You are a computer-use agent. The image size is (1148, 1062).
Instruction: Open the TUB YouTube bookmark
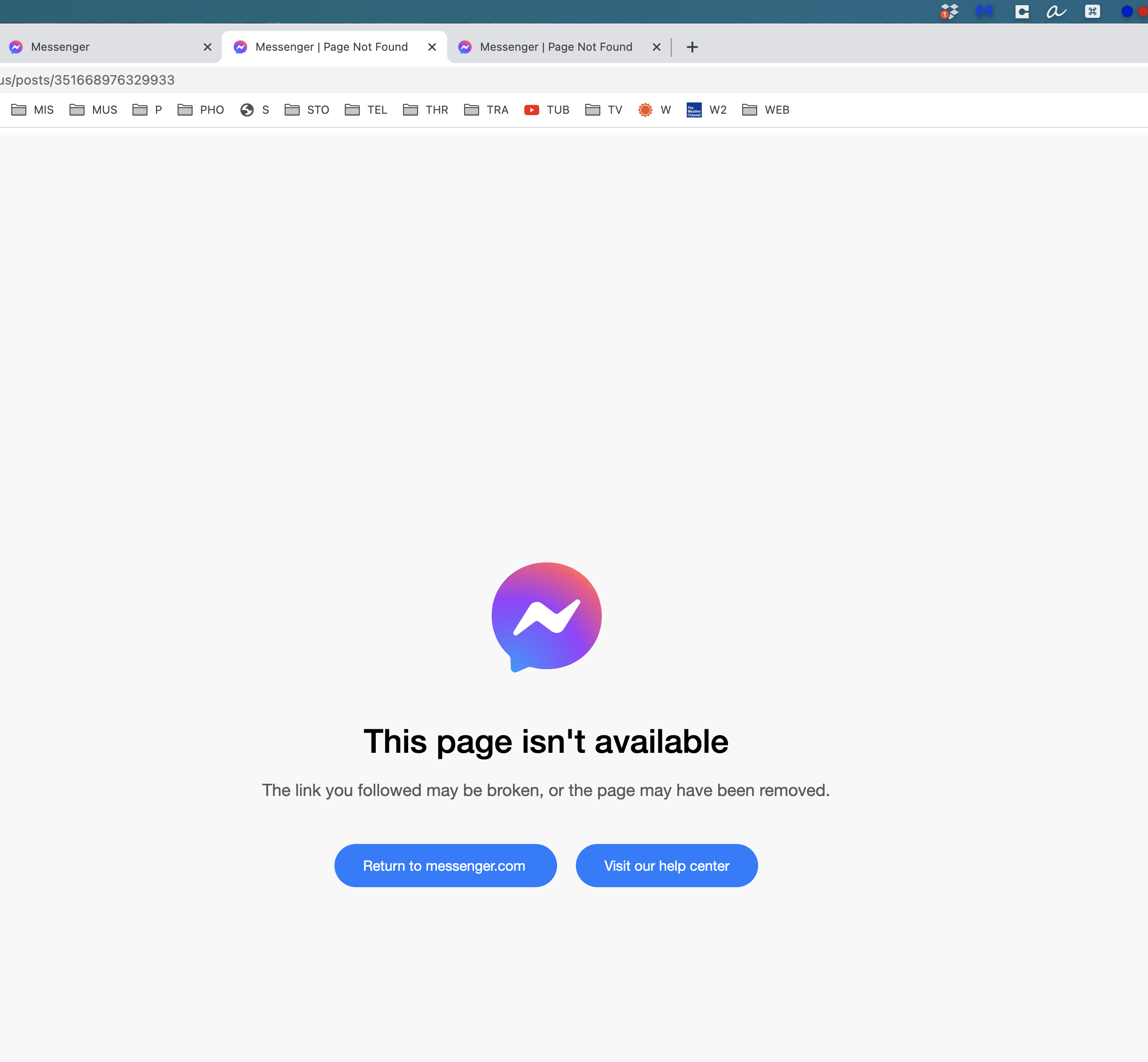click(547, 110)
